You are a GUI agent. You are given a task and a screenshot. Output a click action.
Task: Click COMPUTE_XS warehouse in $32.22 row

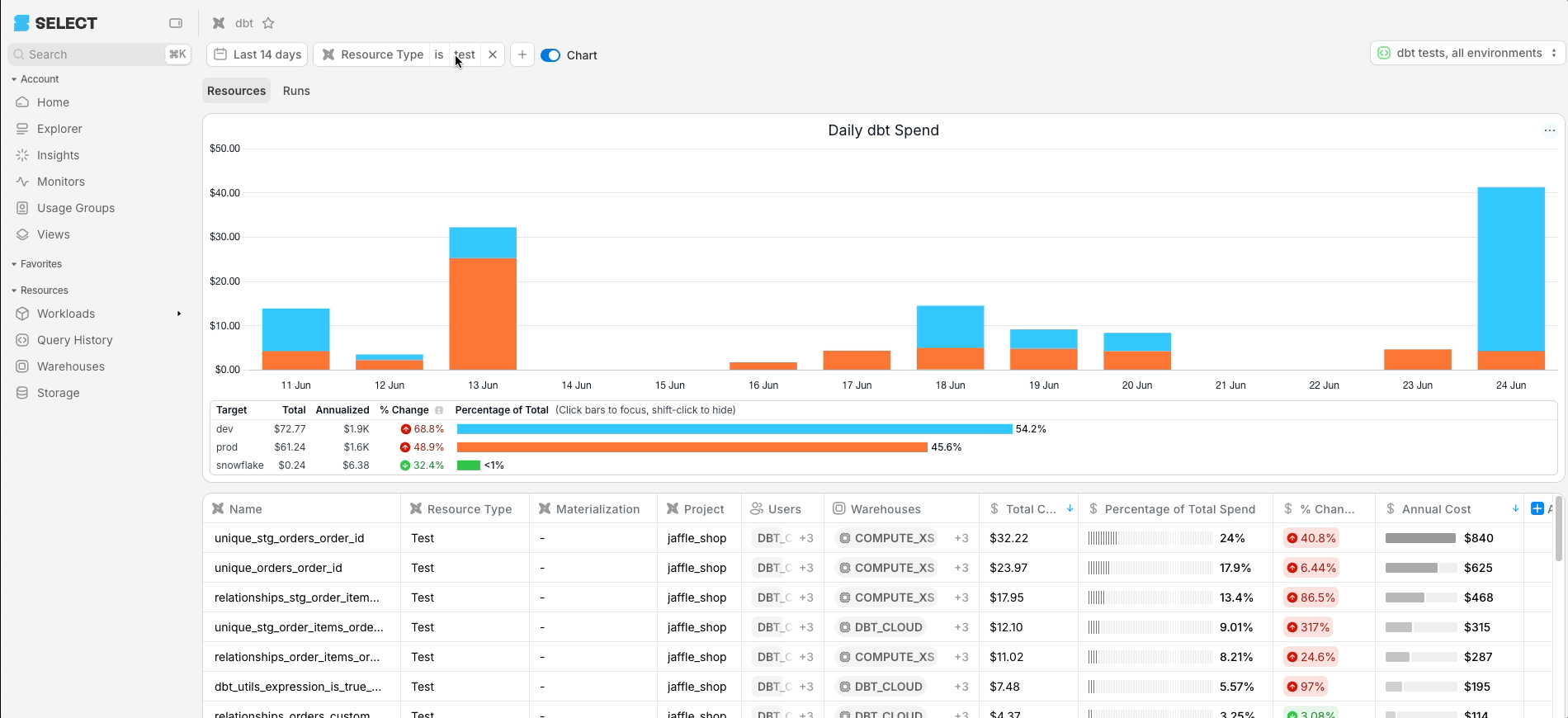coord(886,538)
